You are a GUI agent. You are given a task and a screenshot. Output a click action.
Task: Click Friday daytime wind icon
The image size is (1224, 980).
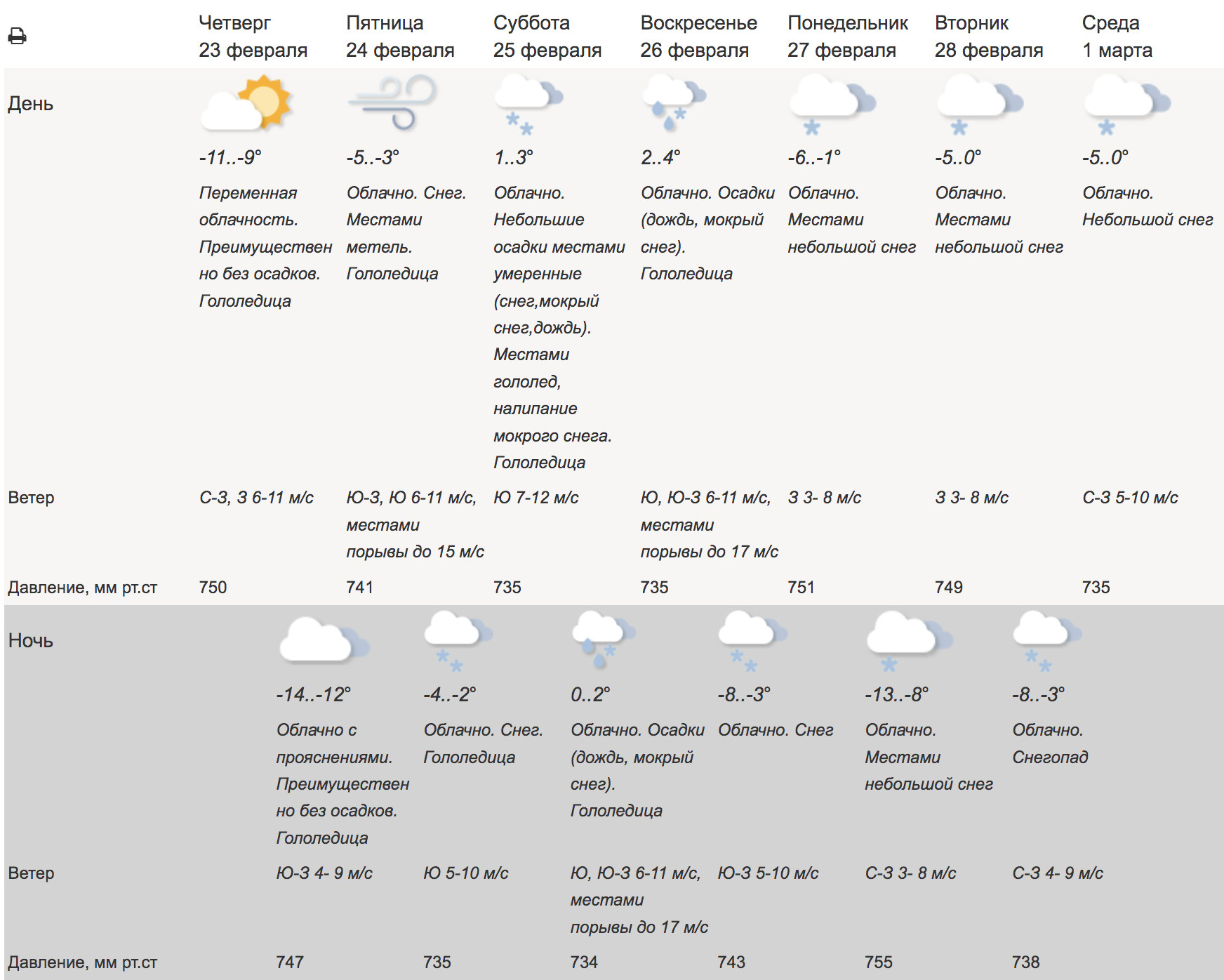click(392, 102)
